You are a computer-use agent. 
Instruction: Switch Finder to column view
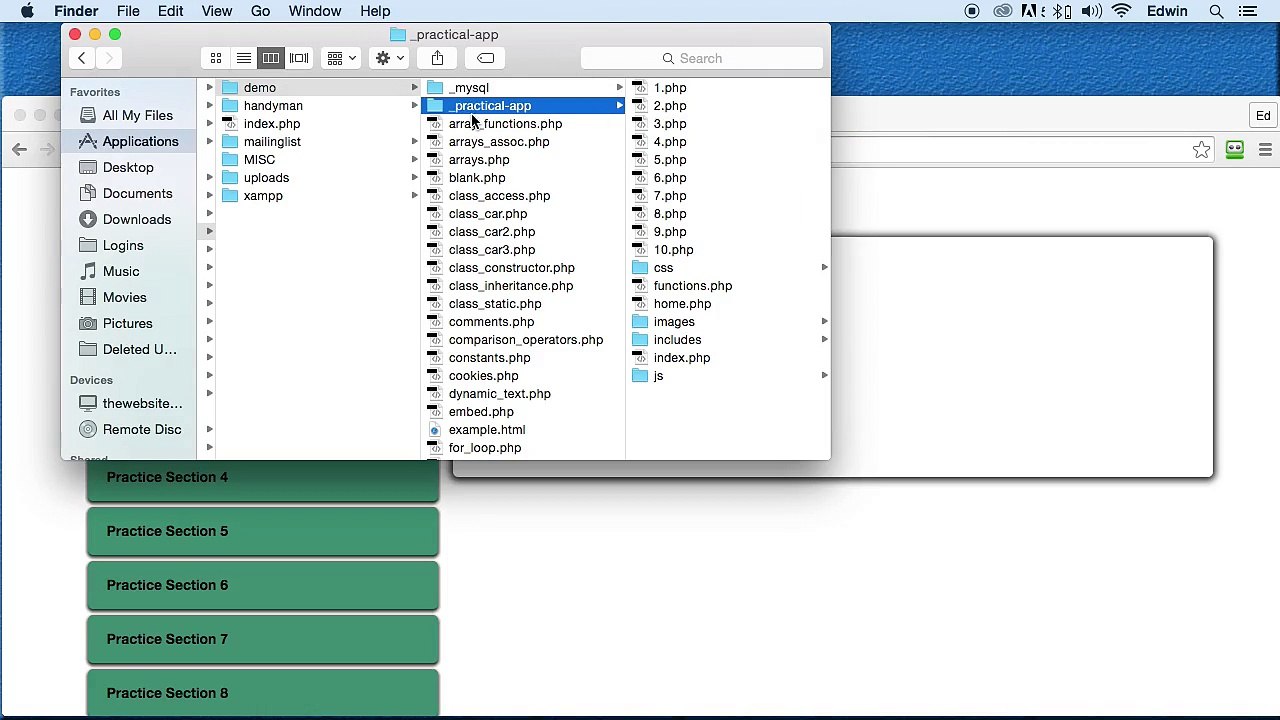(x=271, y=58)
